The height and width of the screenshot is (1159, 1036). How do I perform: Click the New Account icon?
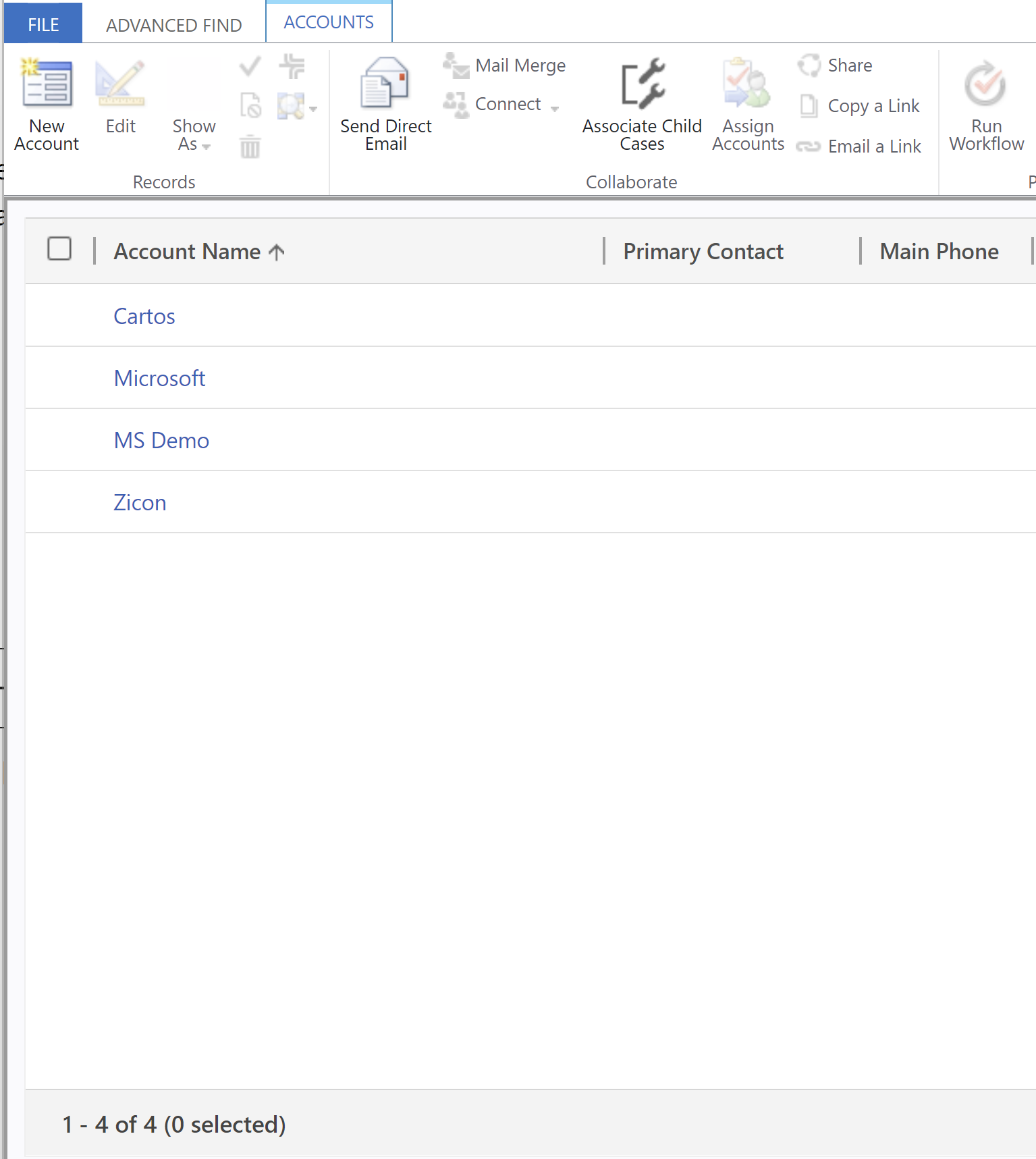pyautogui.click(x=47, y=84)
